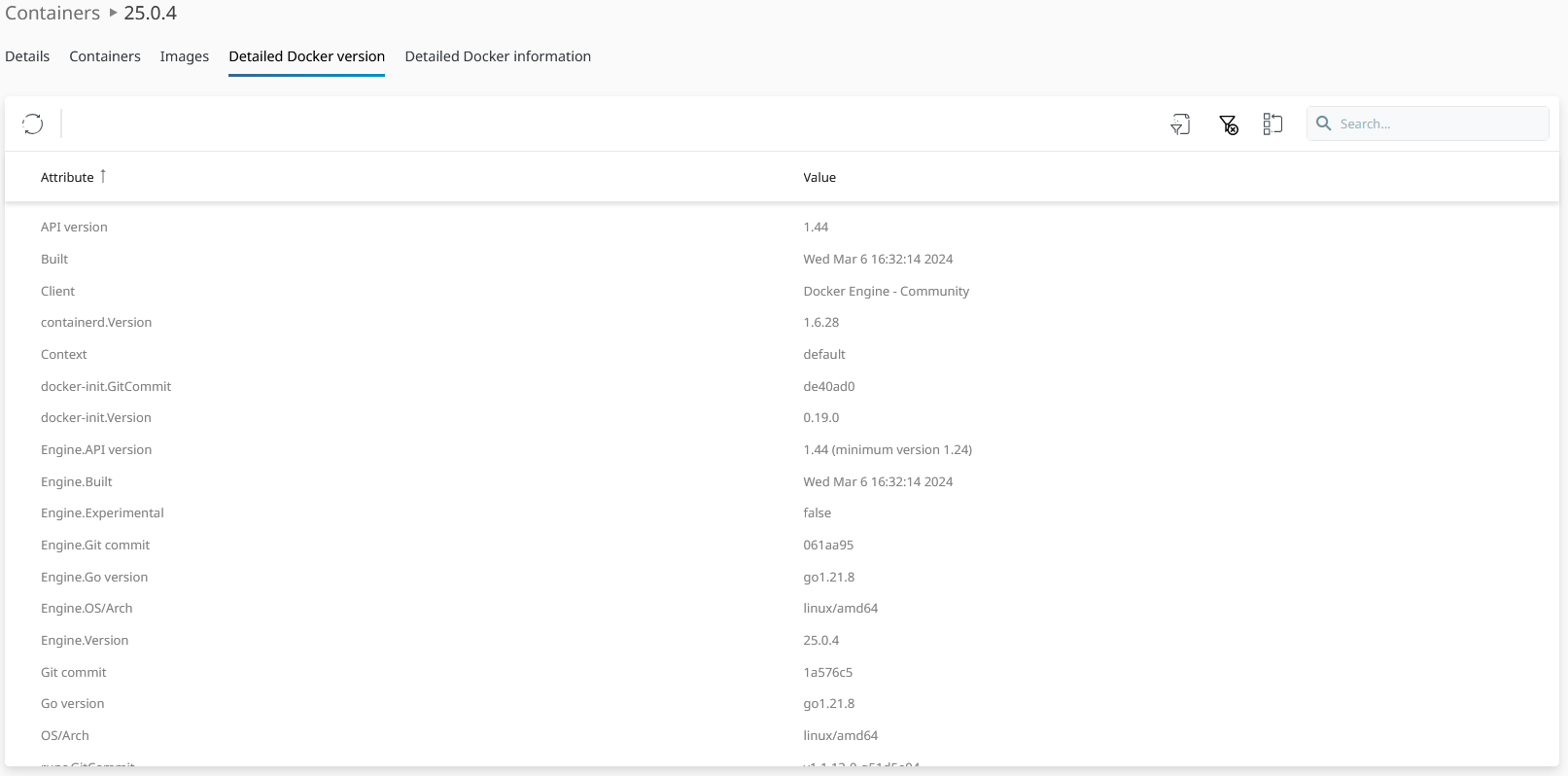This screenshot has width=1568, height=776.
Task: Click the docker-init.GitCommit attribute row
Action: [x=106, y=386]
